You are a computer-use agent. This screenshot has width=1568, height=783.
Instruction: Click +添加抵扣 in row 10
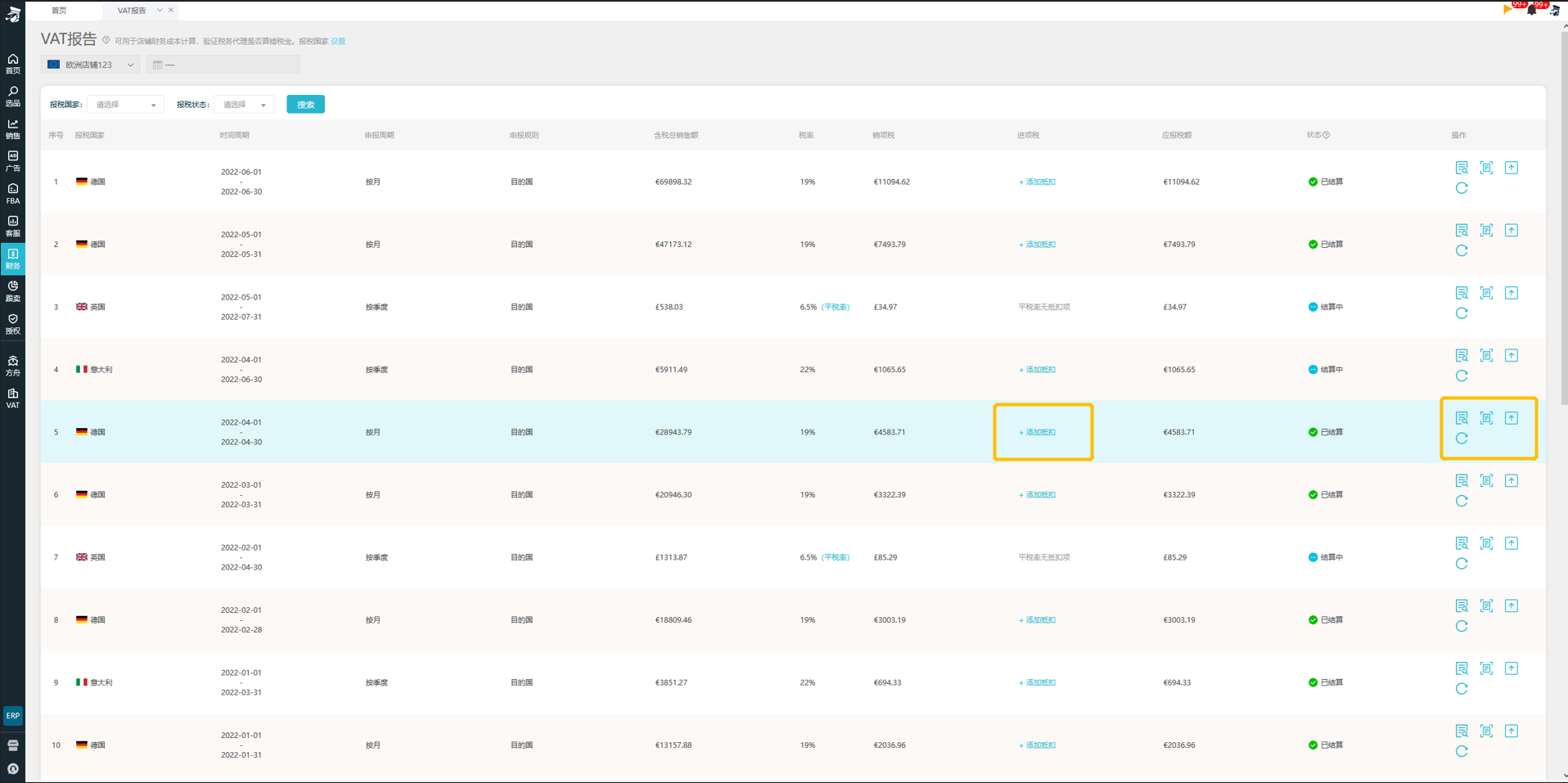coord(1037,745)
